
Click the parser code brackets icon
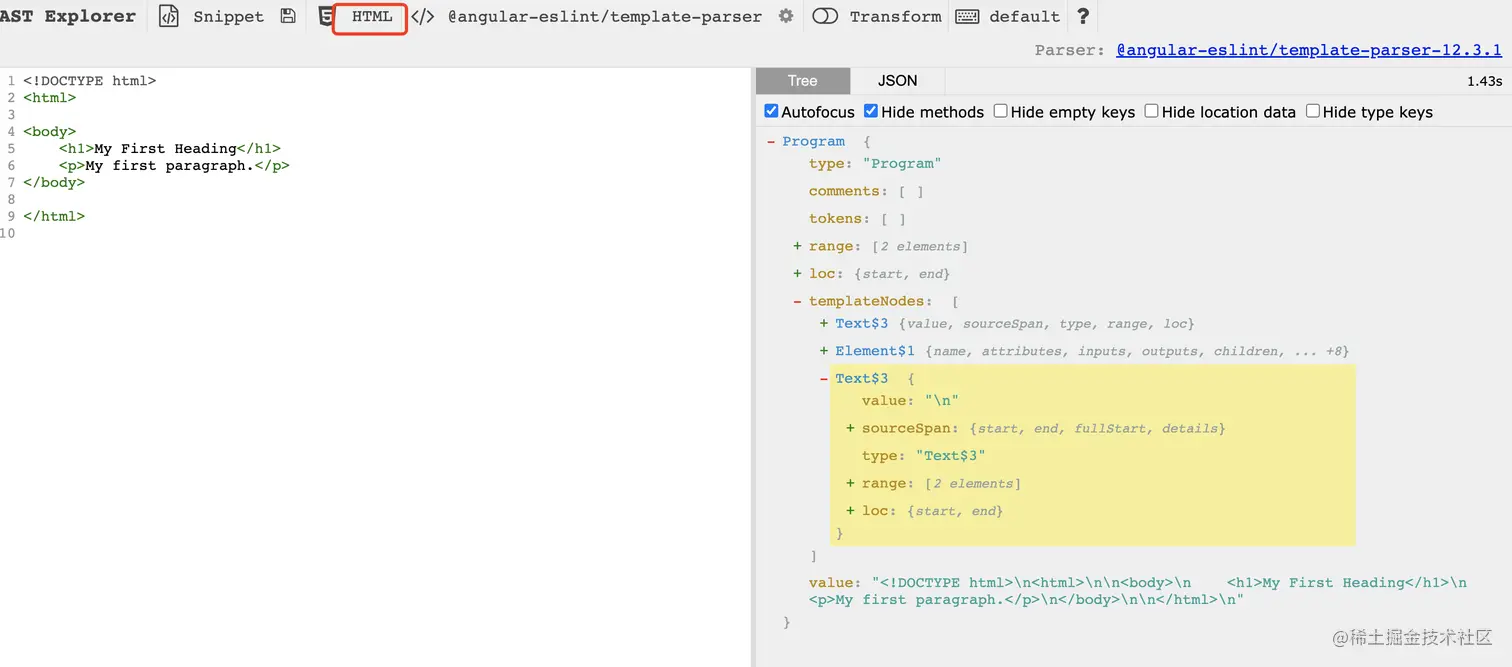pos(423,16)
